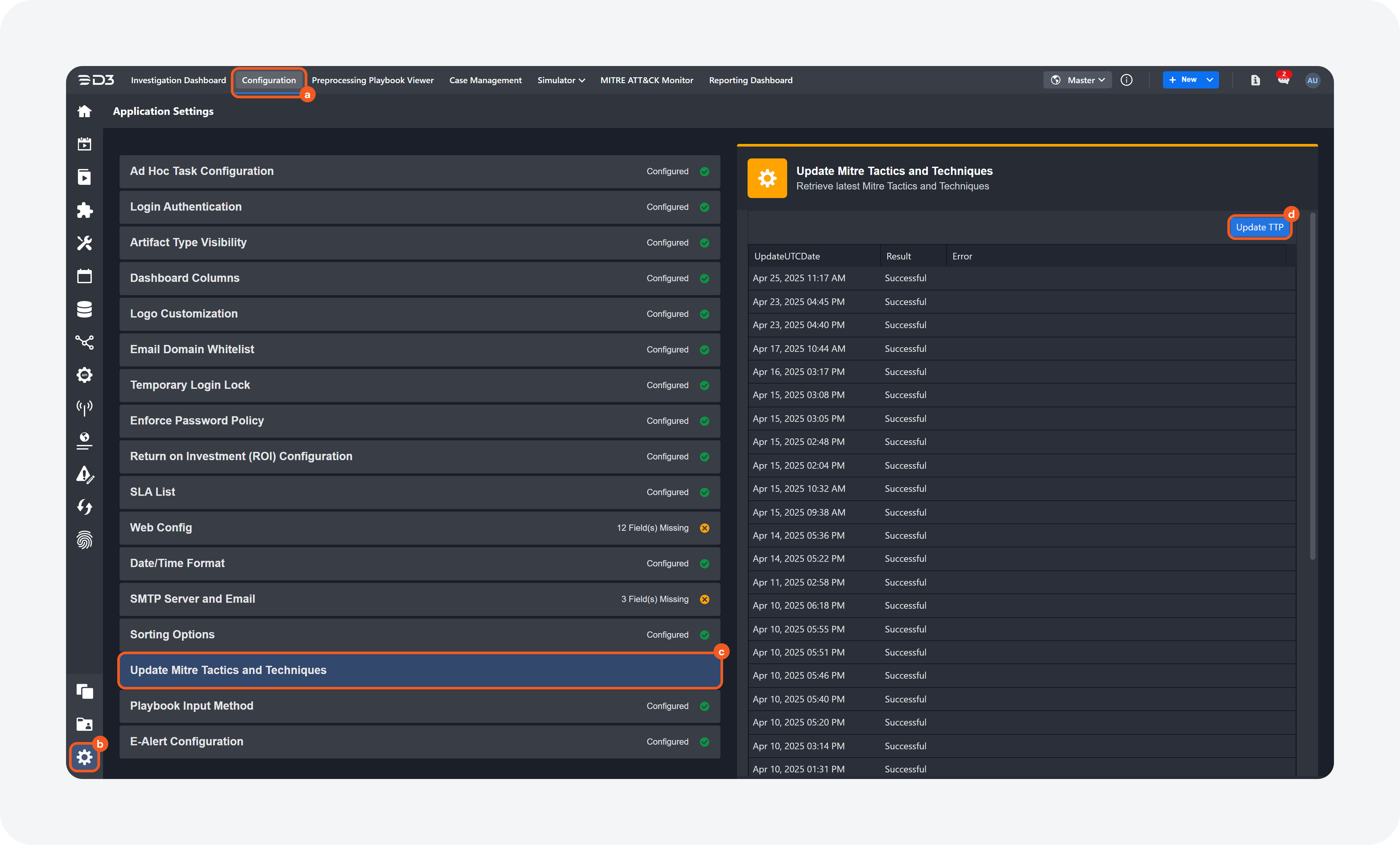Screen dimensions: 1400x845
Task: Switch to the Case Management tab
Action: pos(485,80)
